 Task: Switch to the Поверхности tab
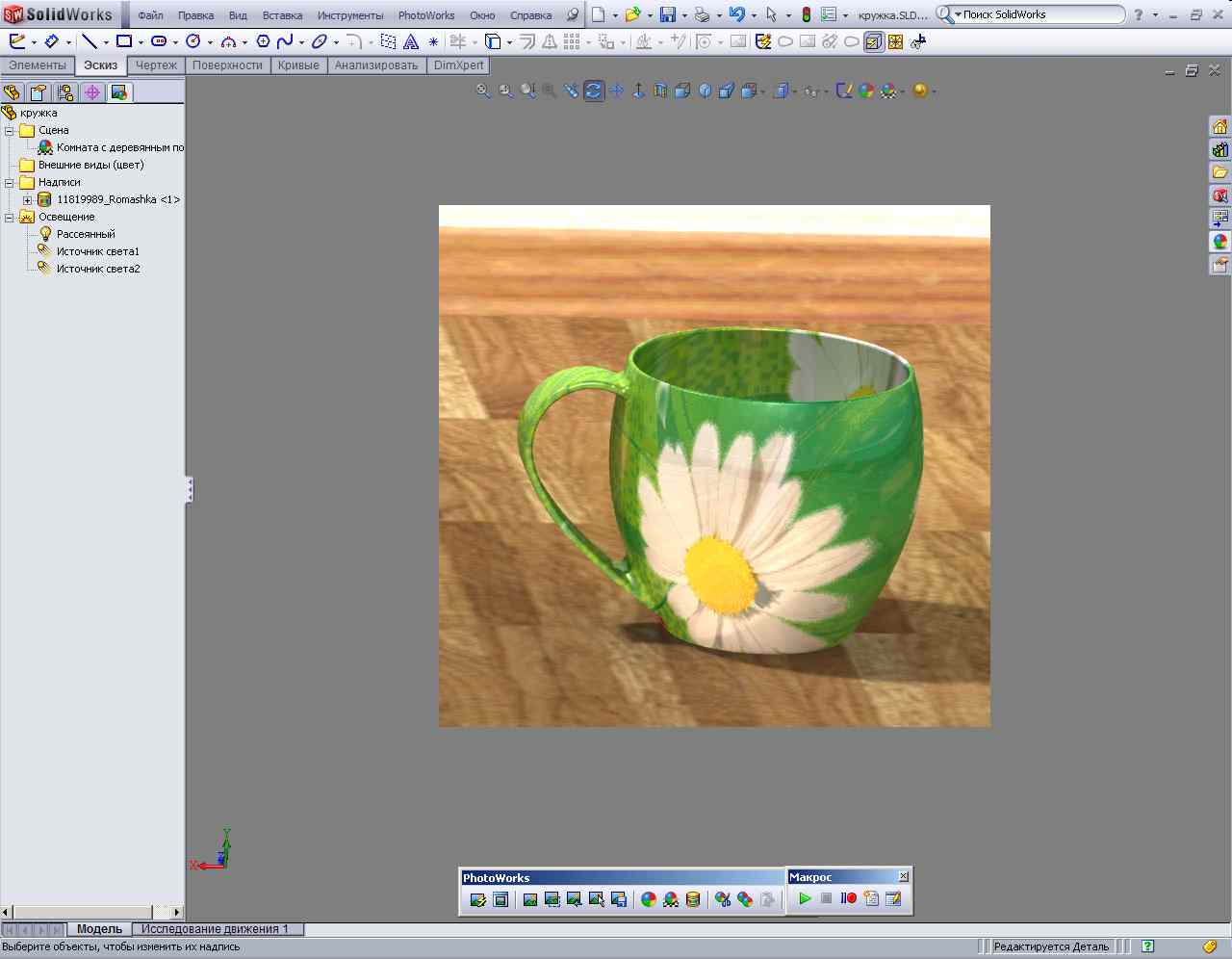(227, 65)
